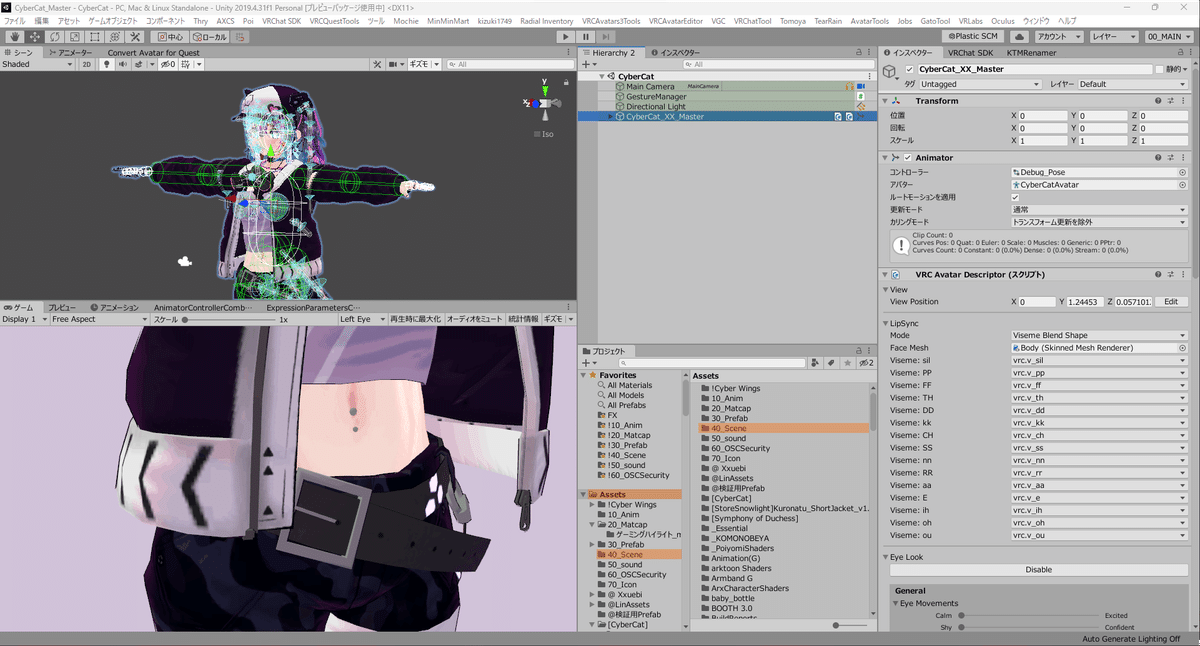Screen dimensions: 1200x646
Task: Open Search by Type in Project
Action: tap(816, 362)
